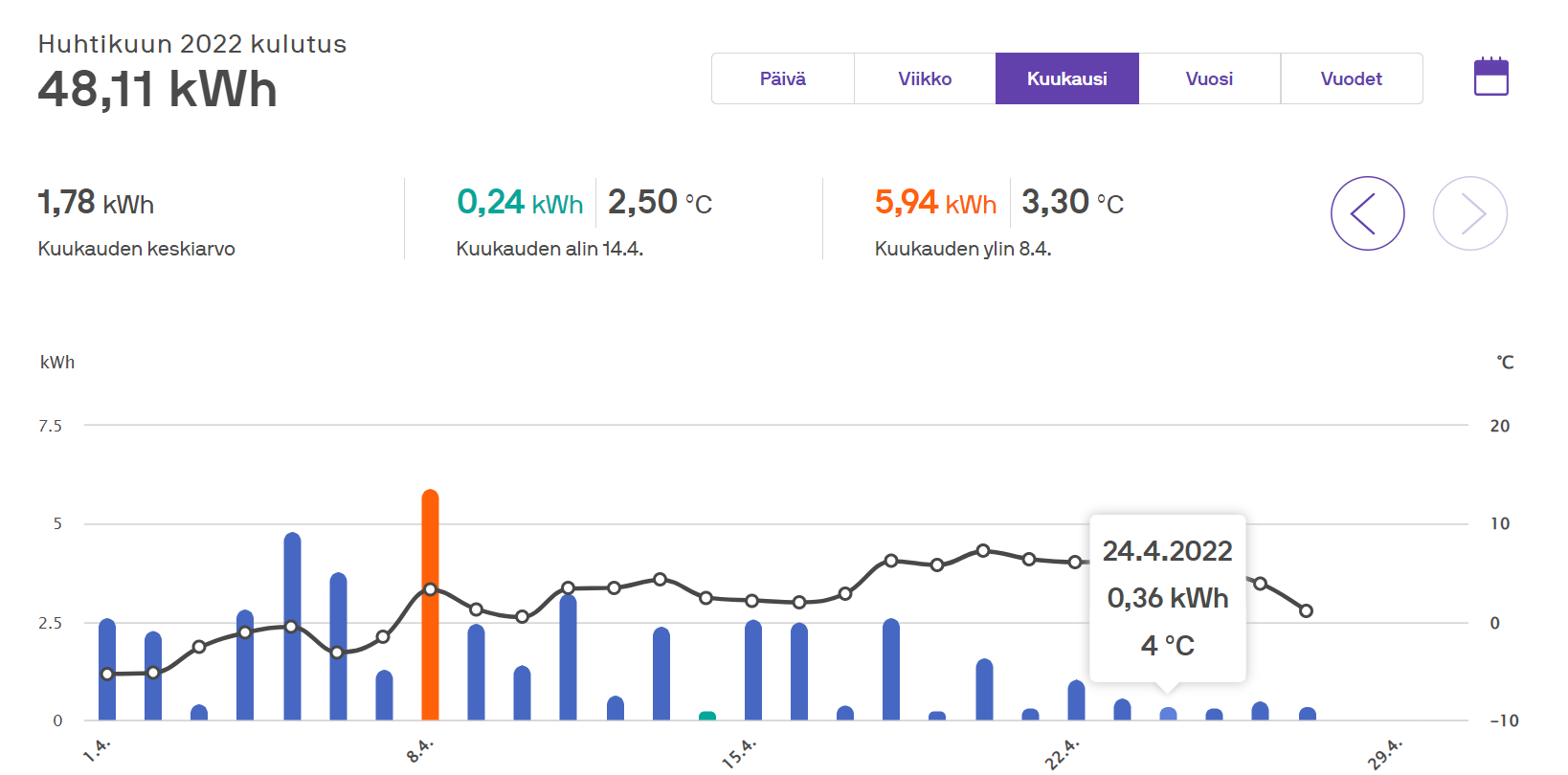Image resolution: width=1568 pixels, height=775 pixels.
Task: Switch to the Viikko view
Action: tap(925, 78)
